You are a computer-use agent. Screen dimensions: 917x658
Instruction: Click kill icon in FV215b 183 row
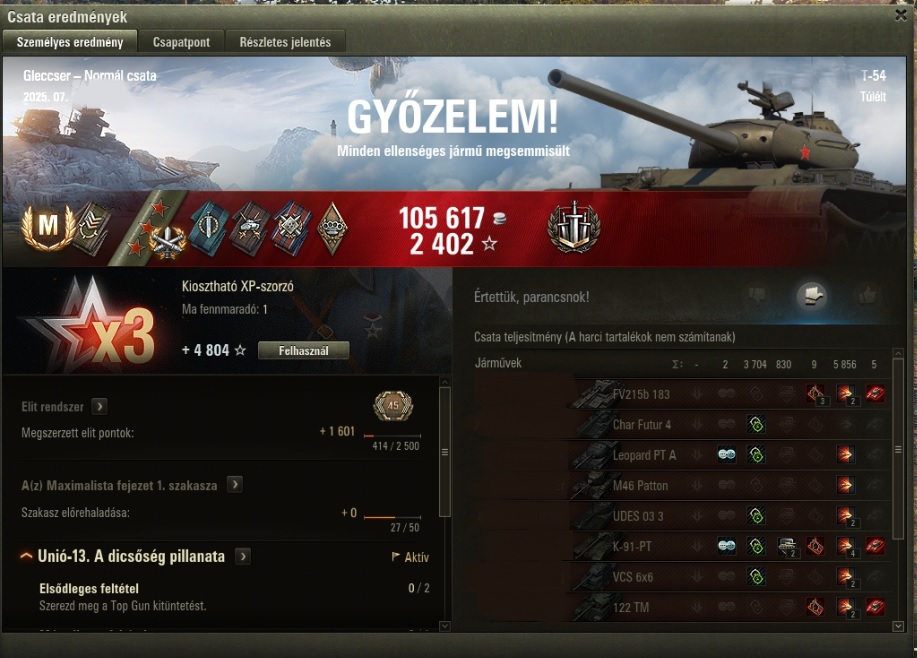coord(875,394)
